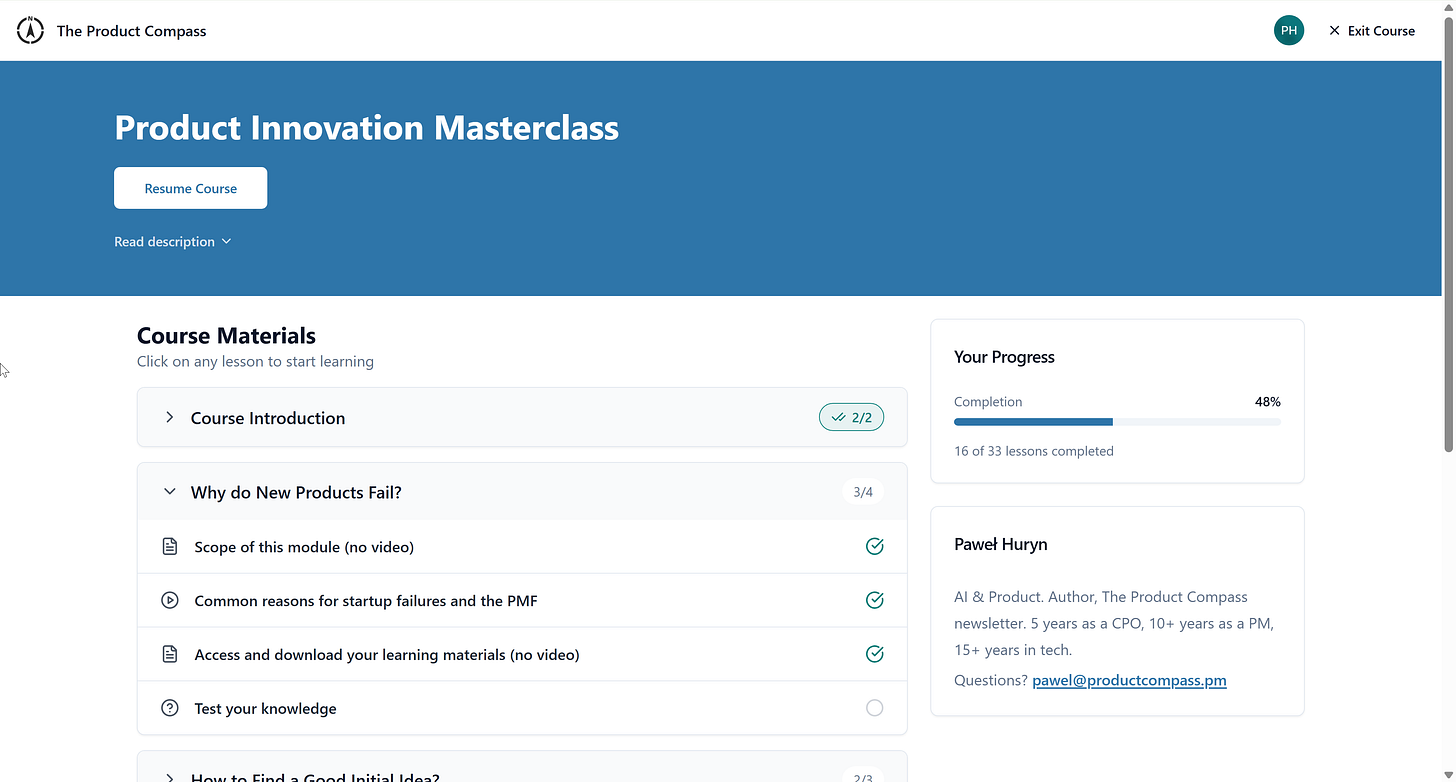
Task: Toggle completion check for Common reasons for startup failures
Action: point(874,601)
